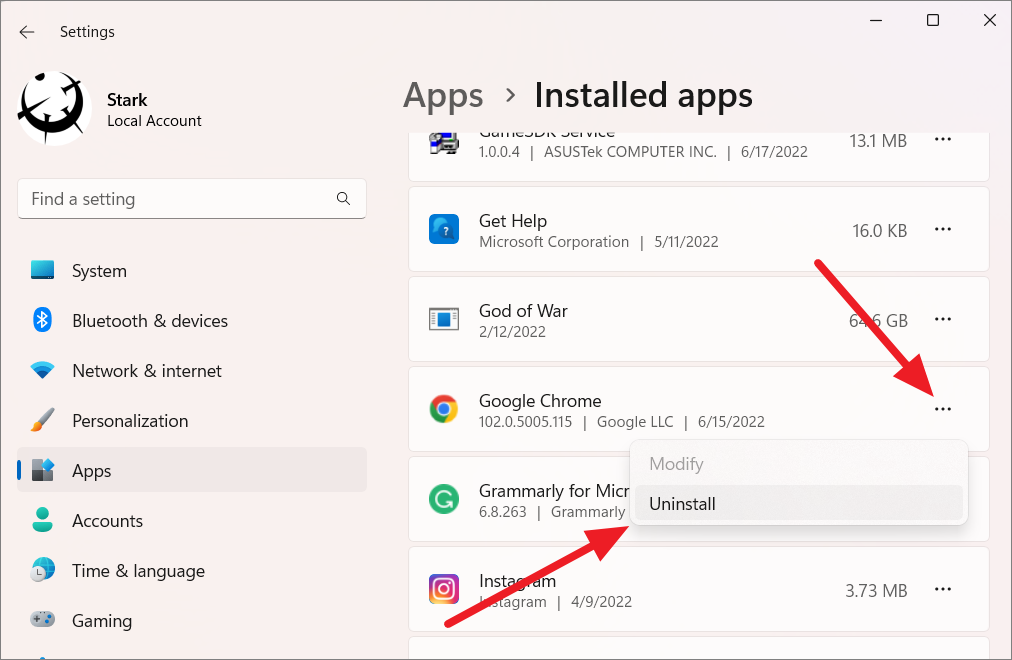
Task: Select the Grammarly for Microsoft entry name
Action: click(554, 491)
